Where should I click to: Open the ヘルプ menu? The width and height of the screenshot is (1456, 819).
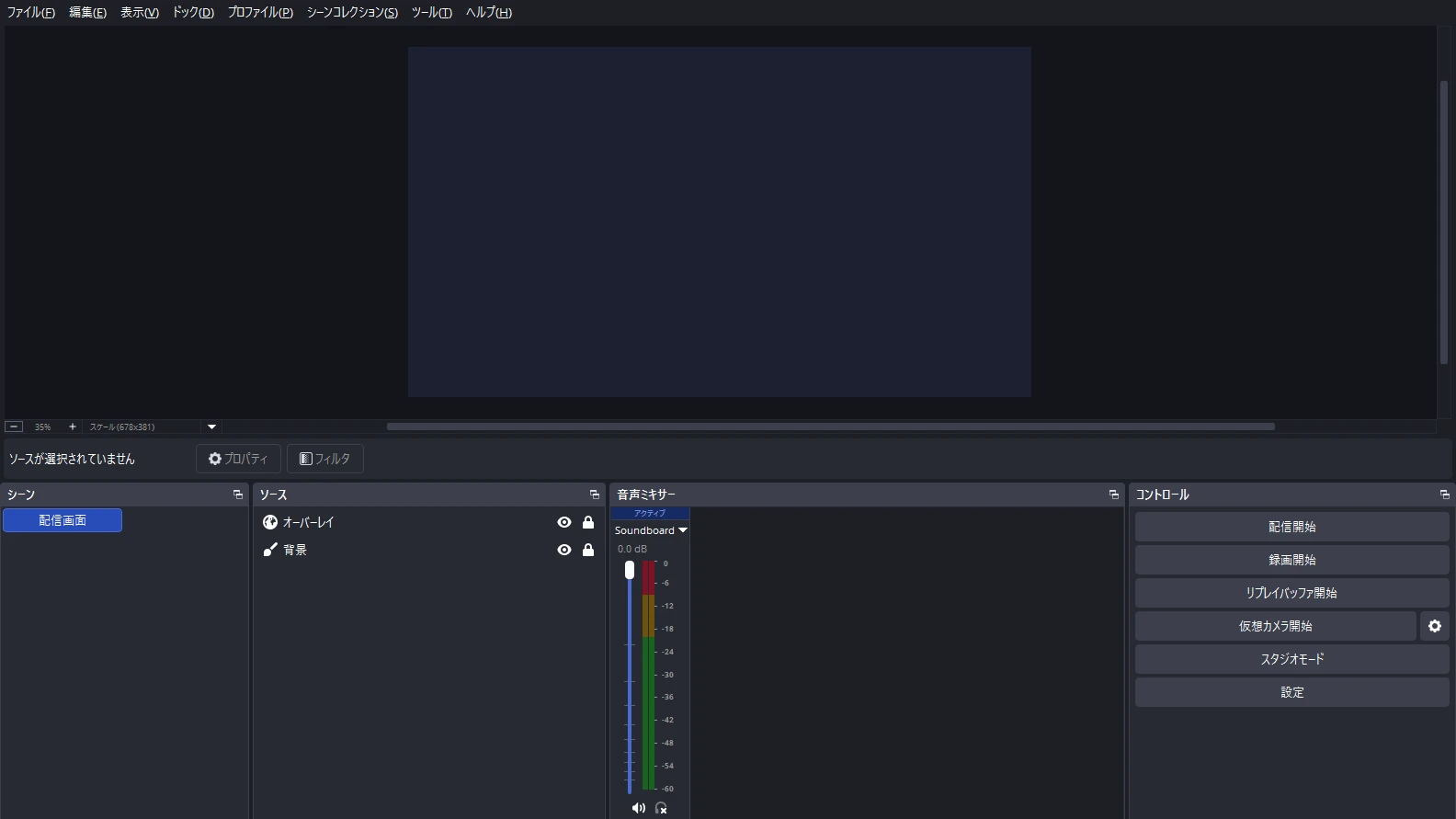[488, 12]
